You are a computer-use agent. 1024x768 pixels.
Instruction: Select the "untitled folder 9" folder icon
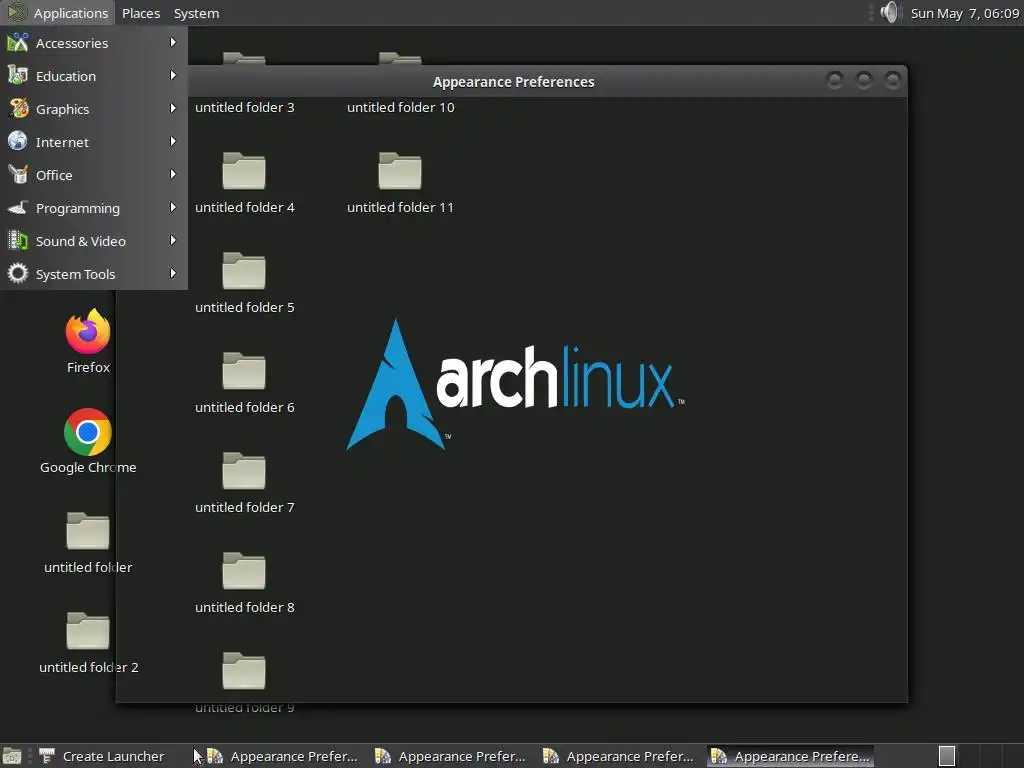coord(244,671)
